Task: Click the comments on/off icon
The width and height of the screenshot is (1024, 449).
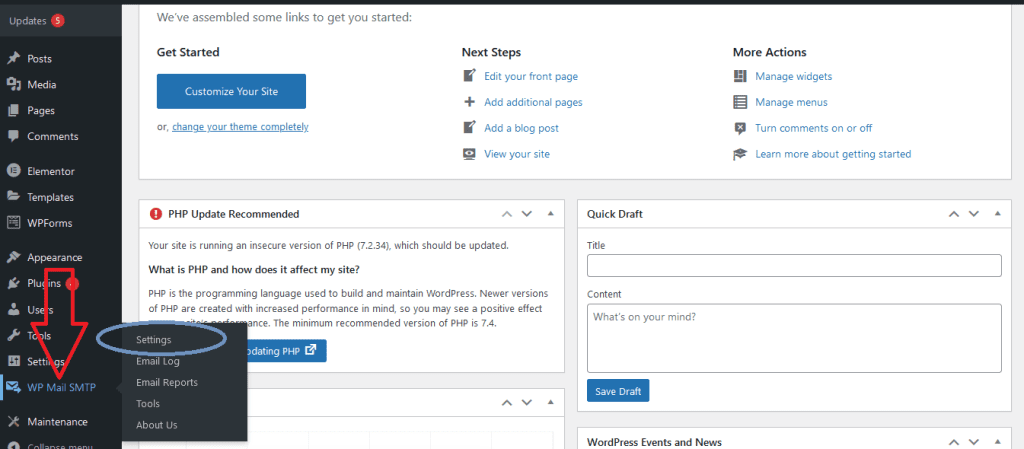Action: (740, 128)
